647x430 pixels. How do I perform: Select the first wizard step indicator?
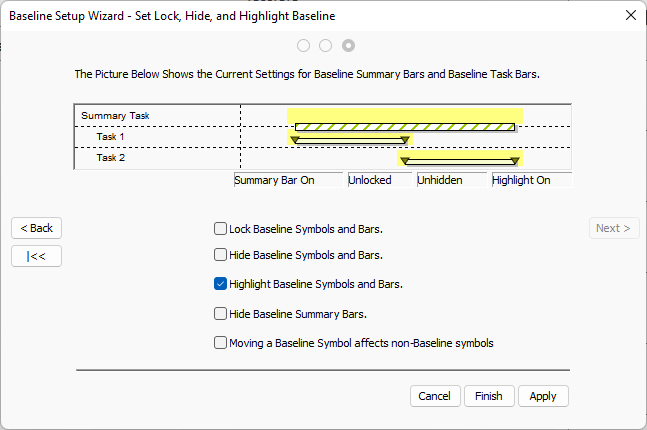tap(303, 45)
